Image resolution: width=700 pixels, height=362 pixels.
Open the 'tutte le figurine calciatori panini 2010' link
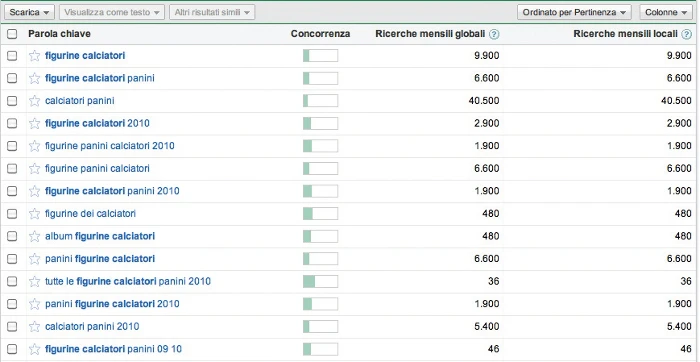tap(128, 282)
